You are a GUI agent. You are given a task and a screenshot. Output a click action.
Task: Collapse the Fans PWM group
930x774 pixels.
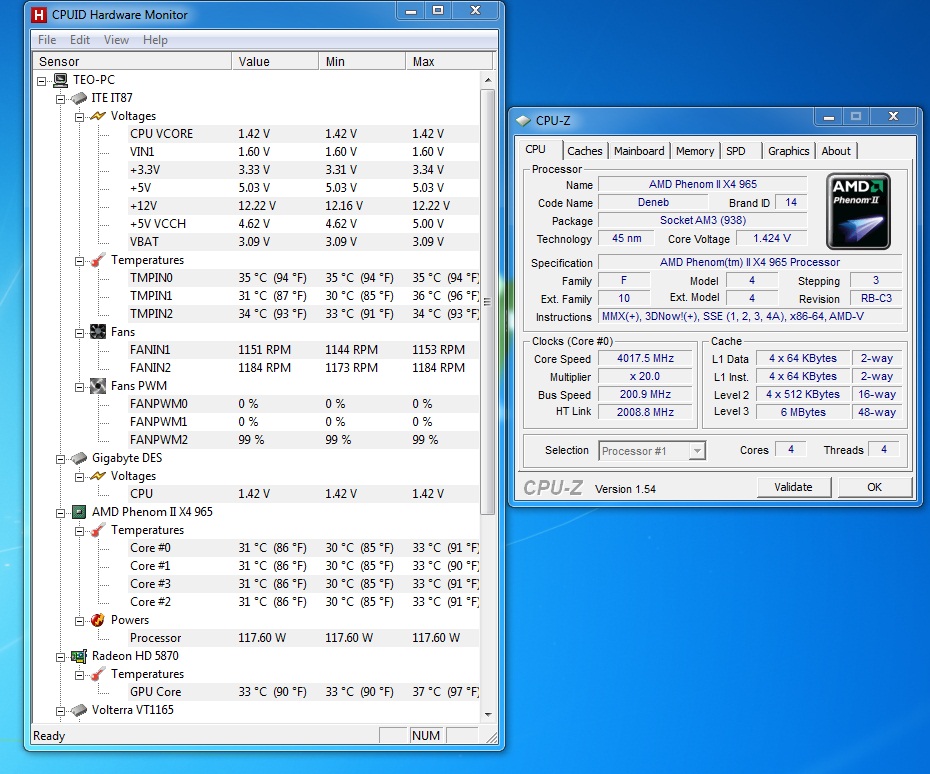79,387
